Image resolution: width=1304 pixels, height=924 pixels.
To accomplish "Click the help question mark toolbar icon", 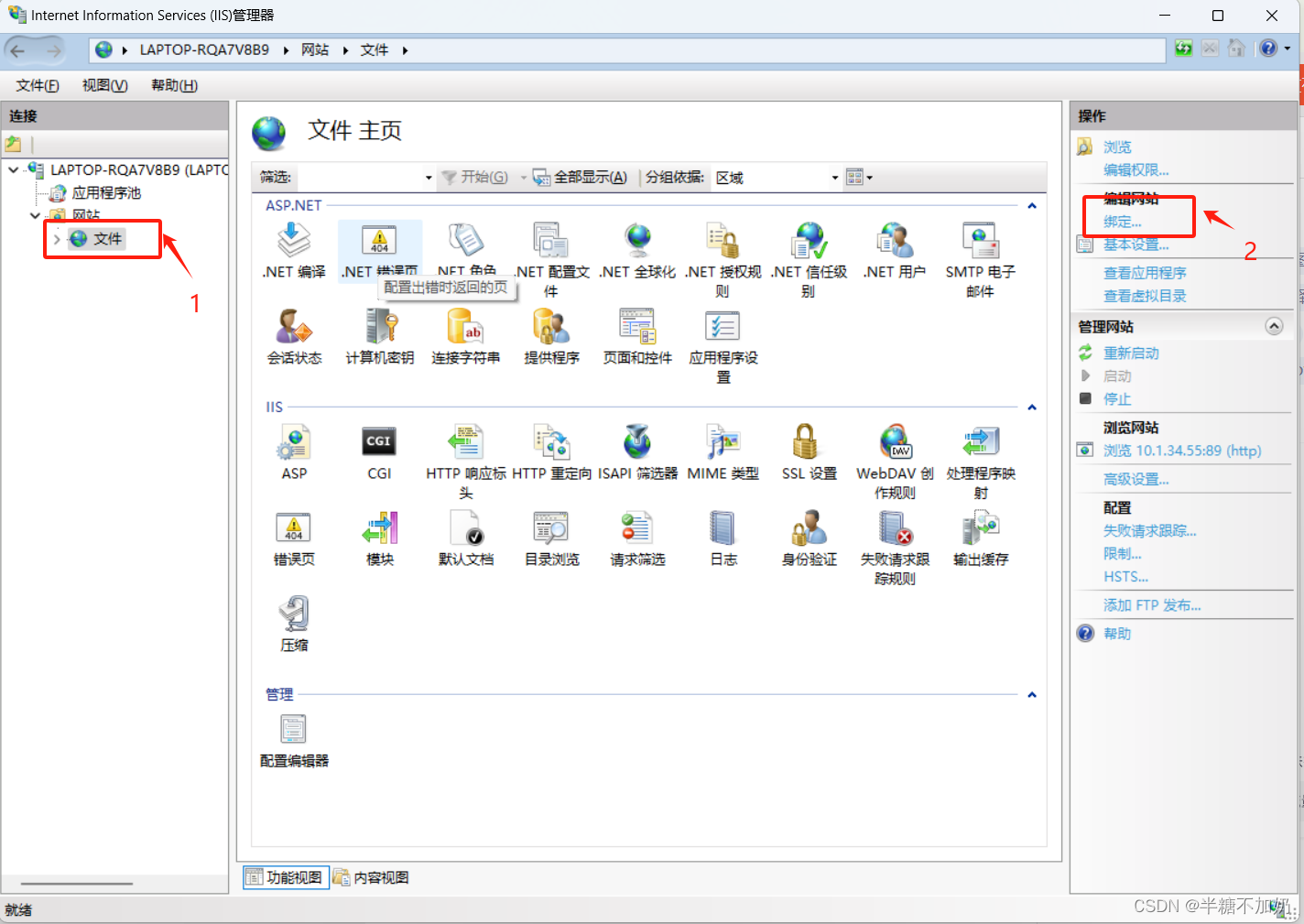I will coord(1268,49).
